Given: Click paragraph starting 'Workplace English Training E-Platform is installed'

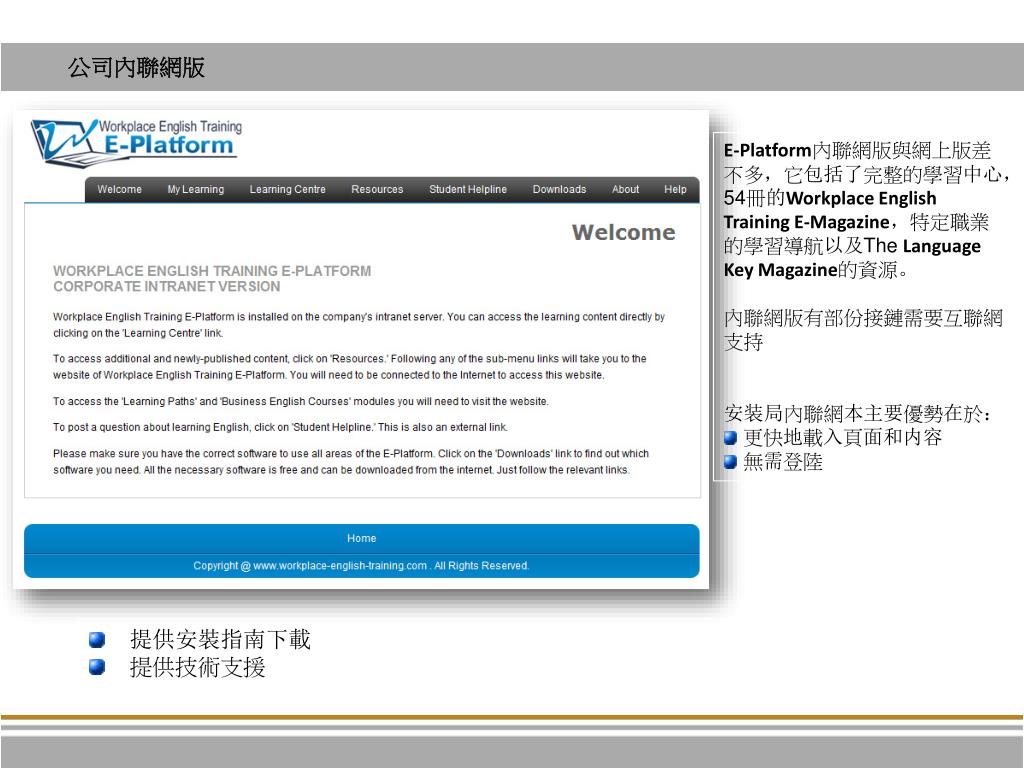Looking at the screenshot, I should (x=359, y=325).
